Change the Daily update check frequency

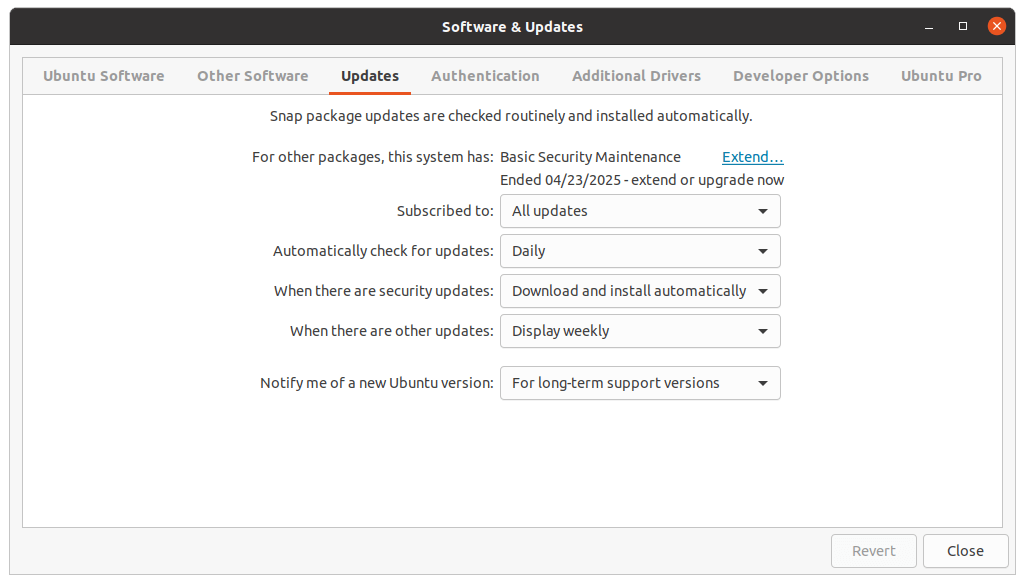(640, 251)
